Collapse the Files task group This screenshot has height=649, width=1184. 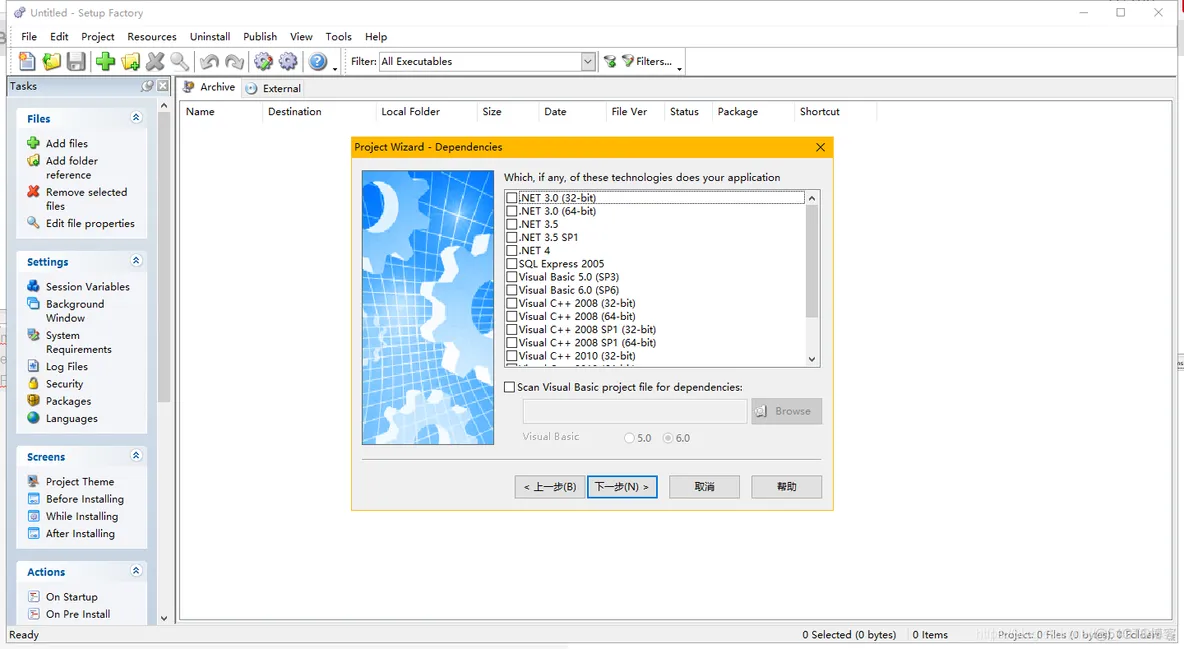point(136,117)
